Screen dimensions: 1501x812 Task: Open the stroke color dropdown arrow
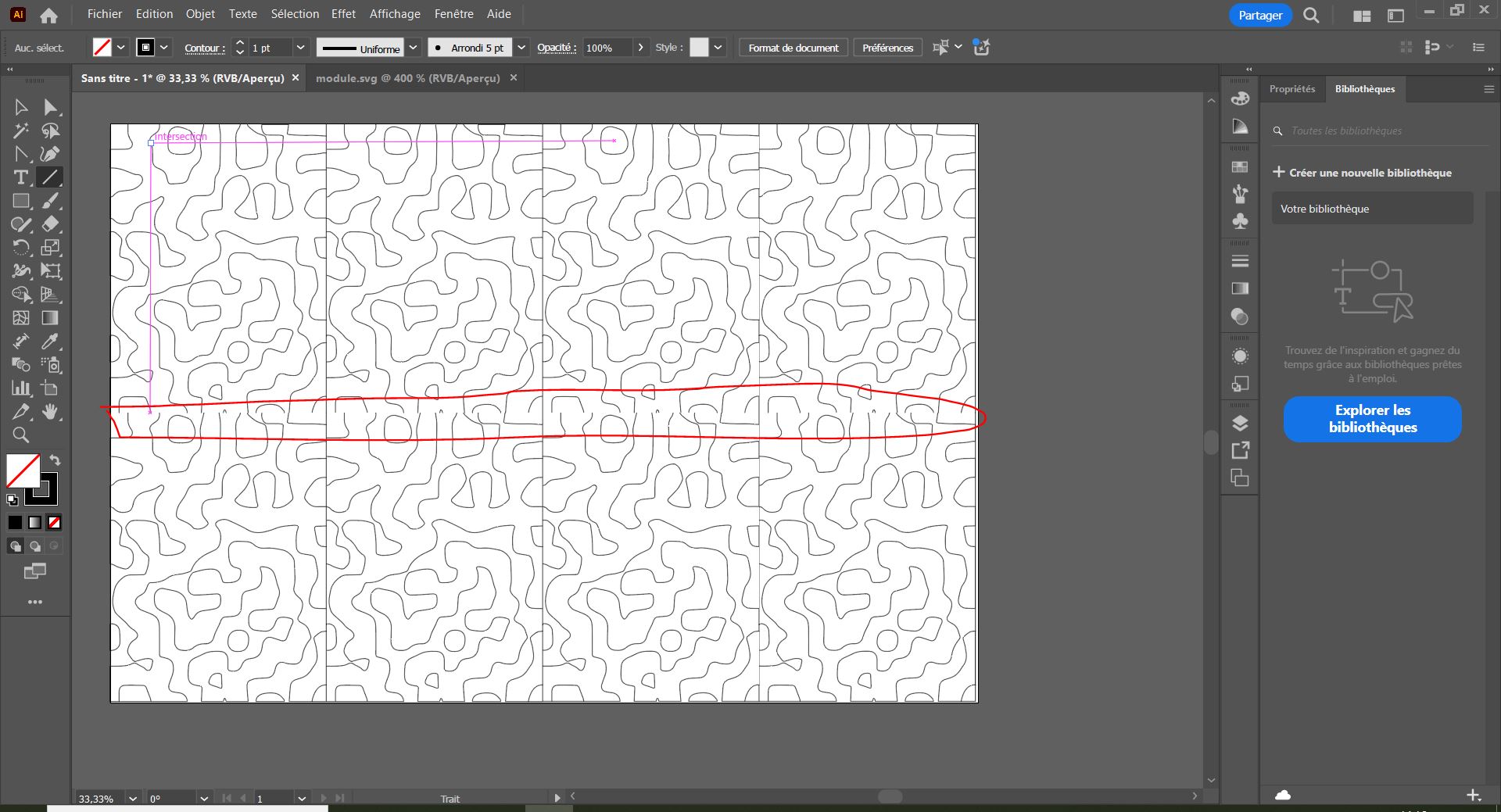[164, 48]
